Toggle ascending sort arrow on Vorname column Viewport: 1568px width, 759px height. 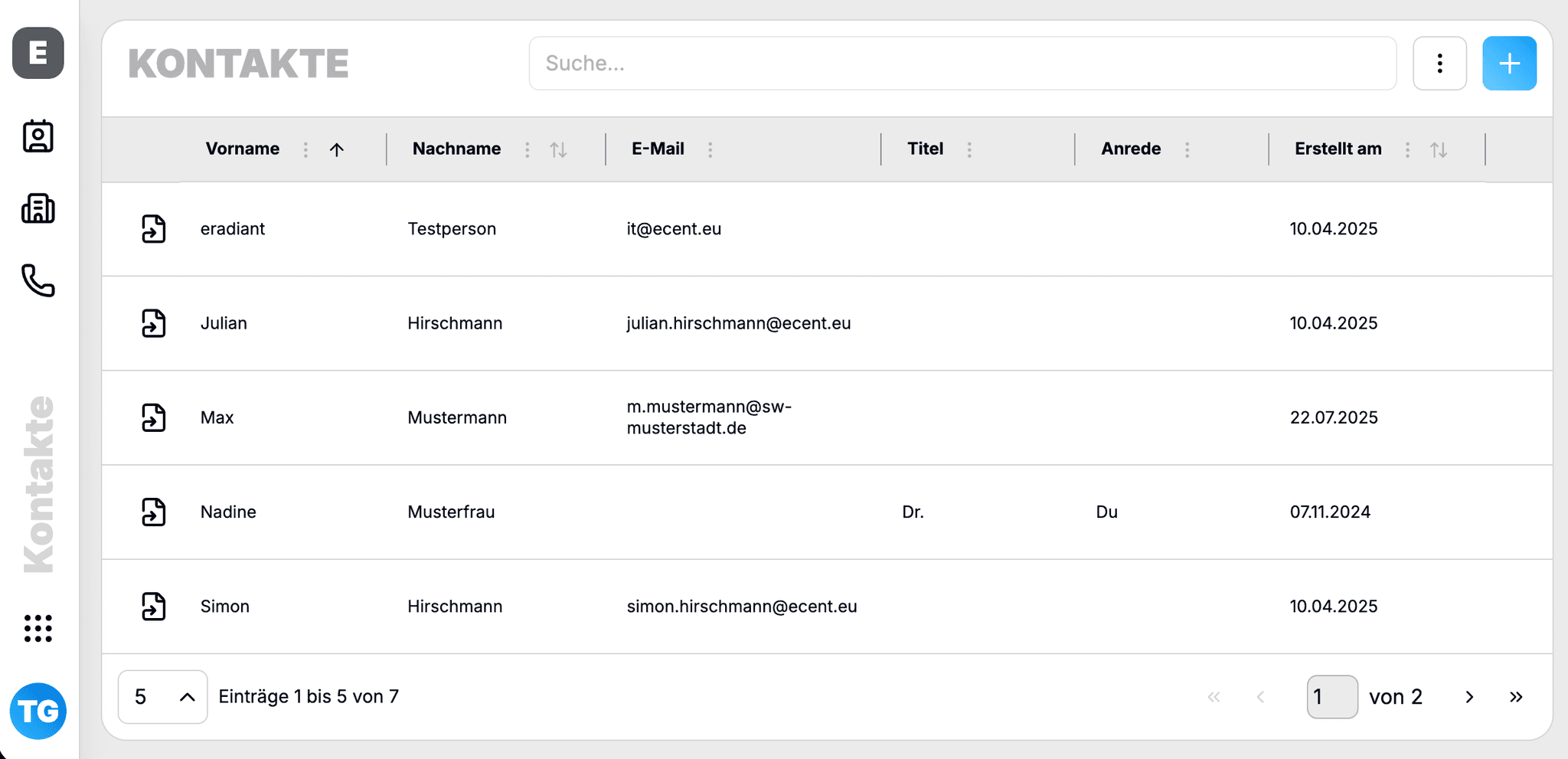(x=337, y=149)
